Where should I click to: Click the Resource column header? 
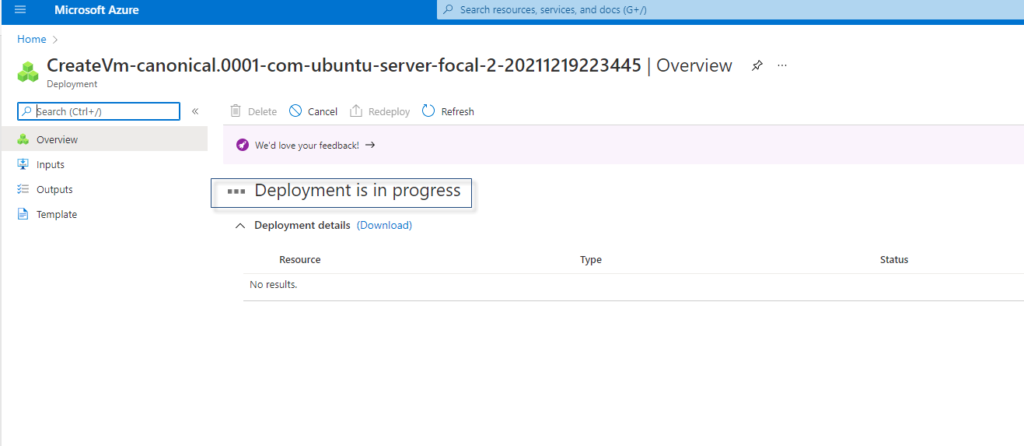300,260
